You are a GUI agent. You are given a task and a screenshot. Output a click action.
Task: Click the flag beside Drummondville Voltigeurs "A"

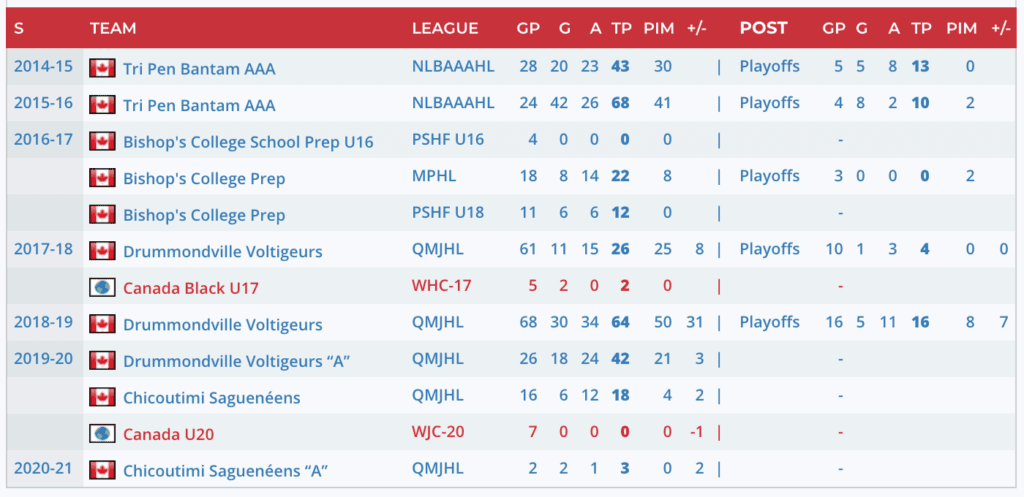tap(101, 360)
